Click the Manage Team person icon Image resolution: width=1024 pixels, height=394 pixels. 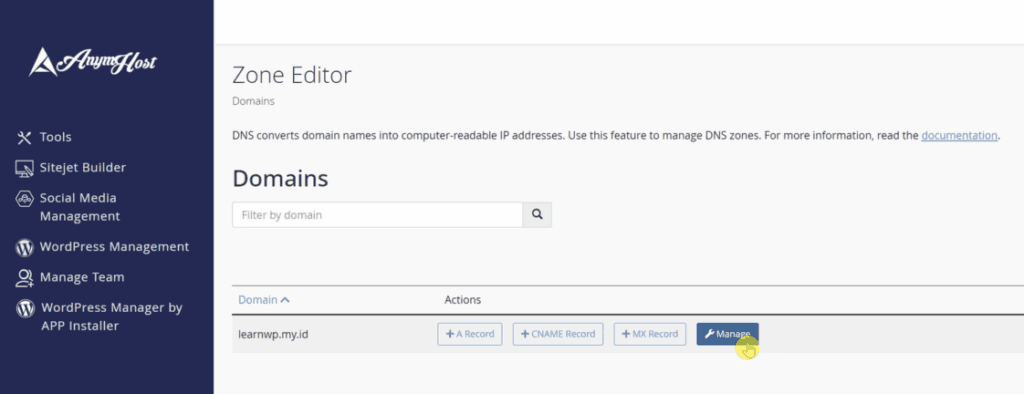point(24,278)
